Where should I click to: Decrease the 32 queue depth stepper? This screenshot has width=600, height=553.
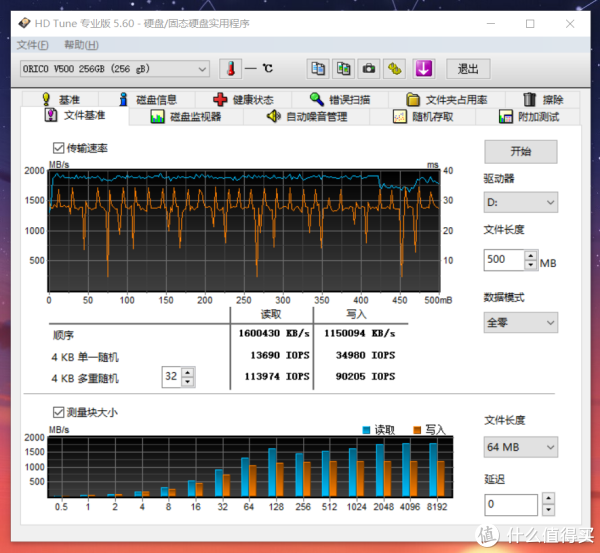pyautogui.click(x=188, y=382)
